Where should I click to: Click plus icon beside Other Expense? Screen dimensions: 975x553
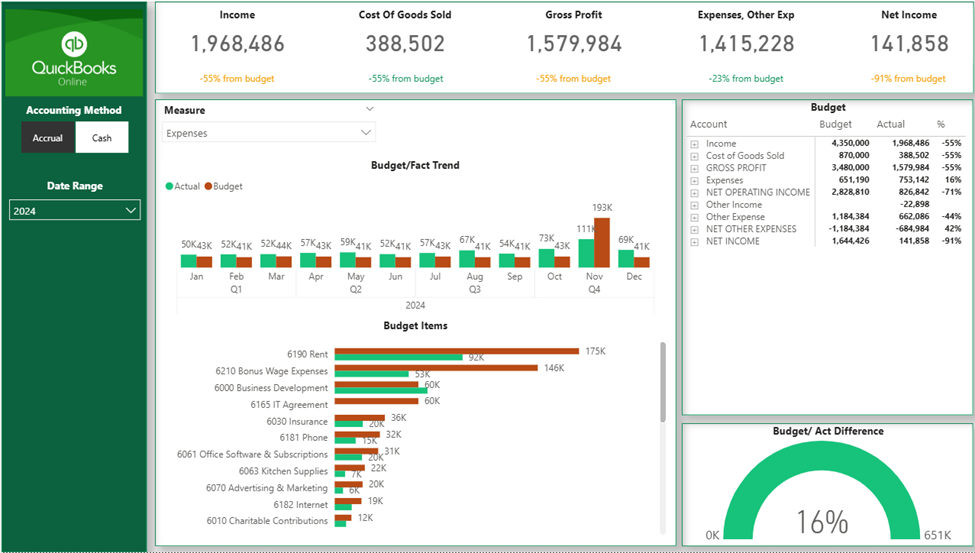pyautogui.click(x=694, y=217)
